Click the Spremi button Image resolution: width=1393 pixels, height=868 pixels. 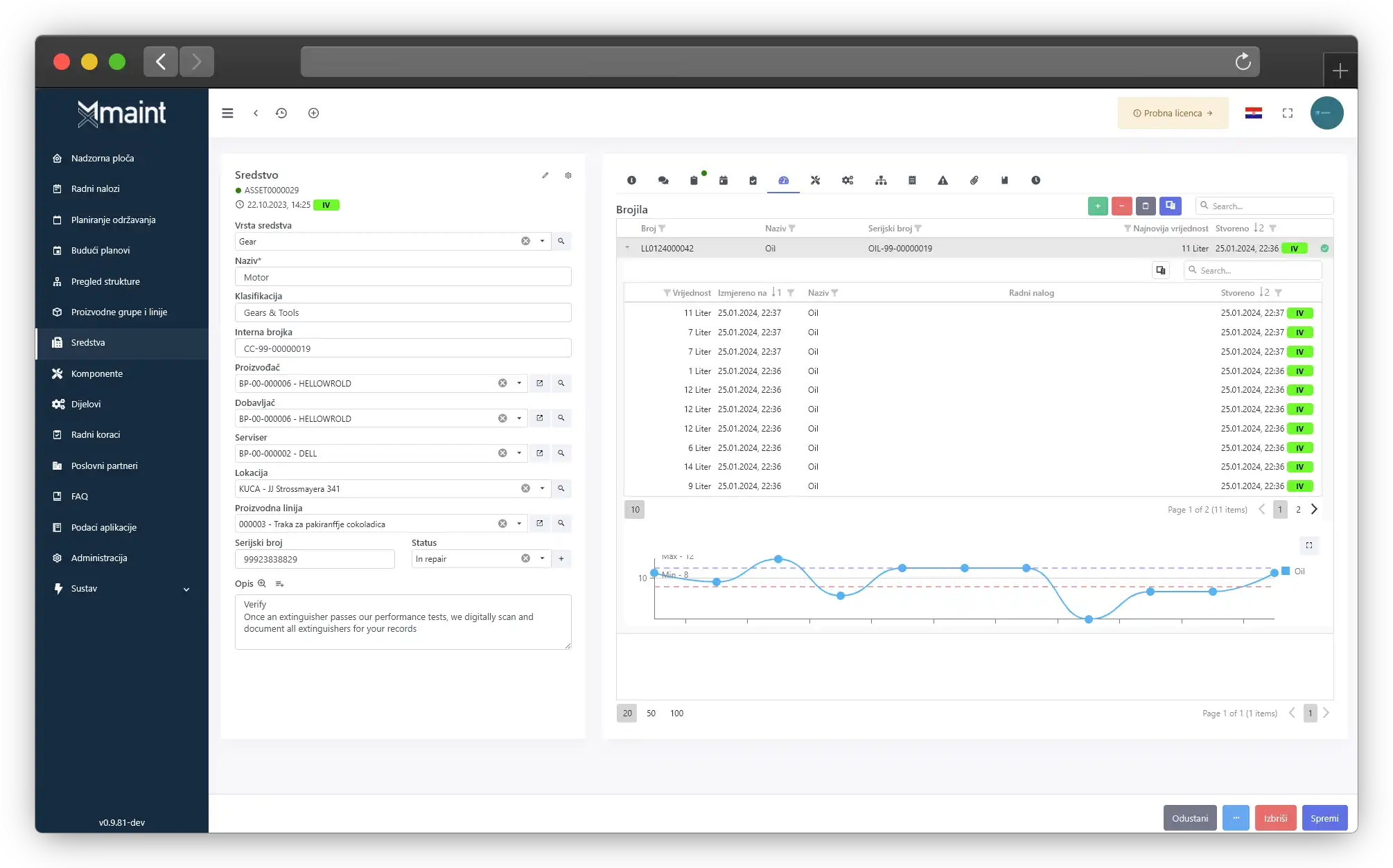[1324, 818]
